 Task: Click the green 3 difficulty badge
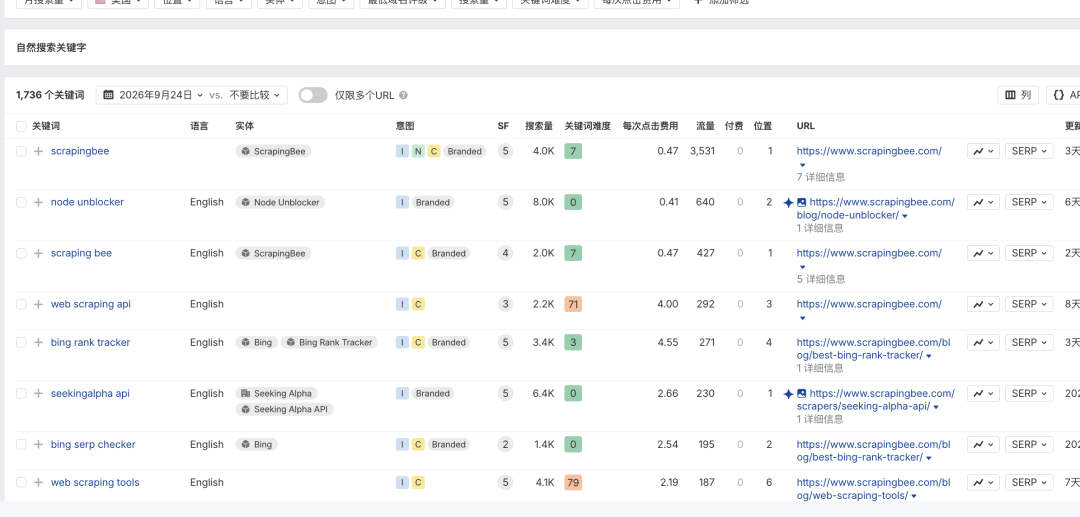tap(573, 343)
